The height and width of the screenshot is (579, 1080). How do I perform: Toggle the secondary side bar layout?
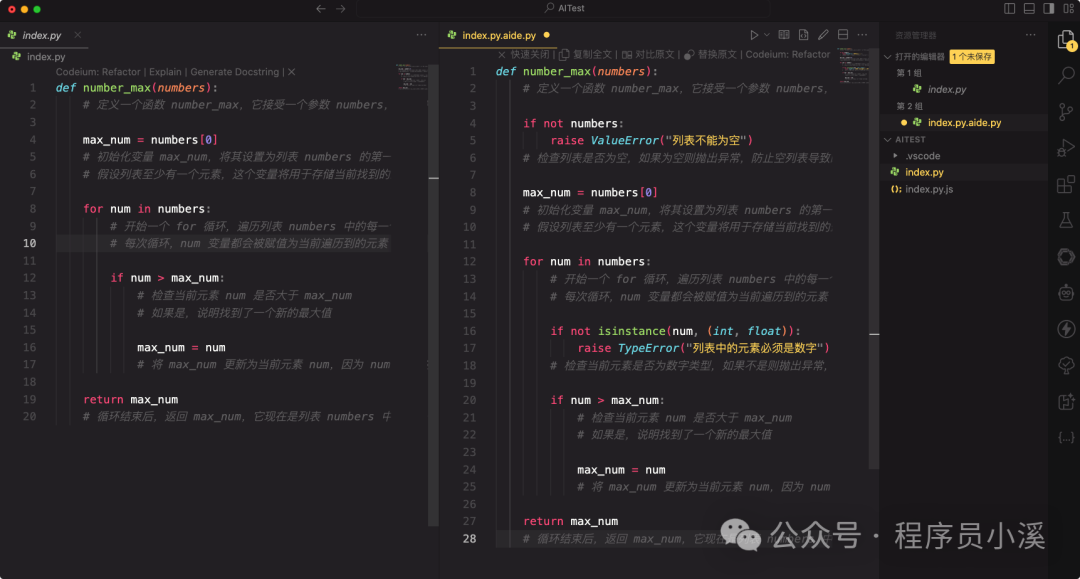(1048, 8)
